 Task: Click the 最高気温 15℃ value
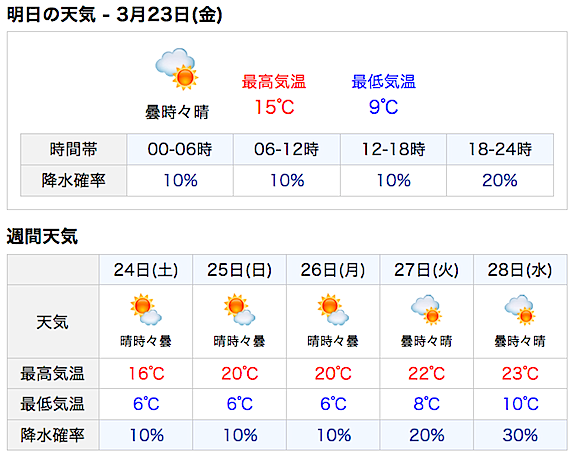point(274,107)
